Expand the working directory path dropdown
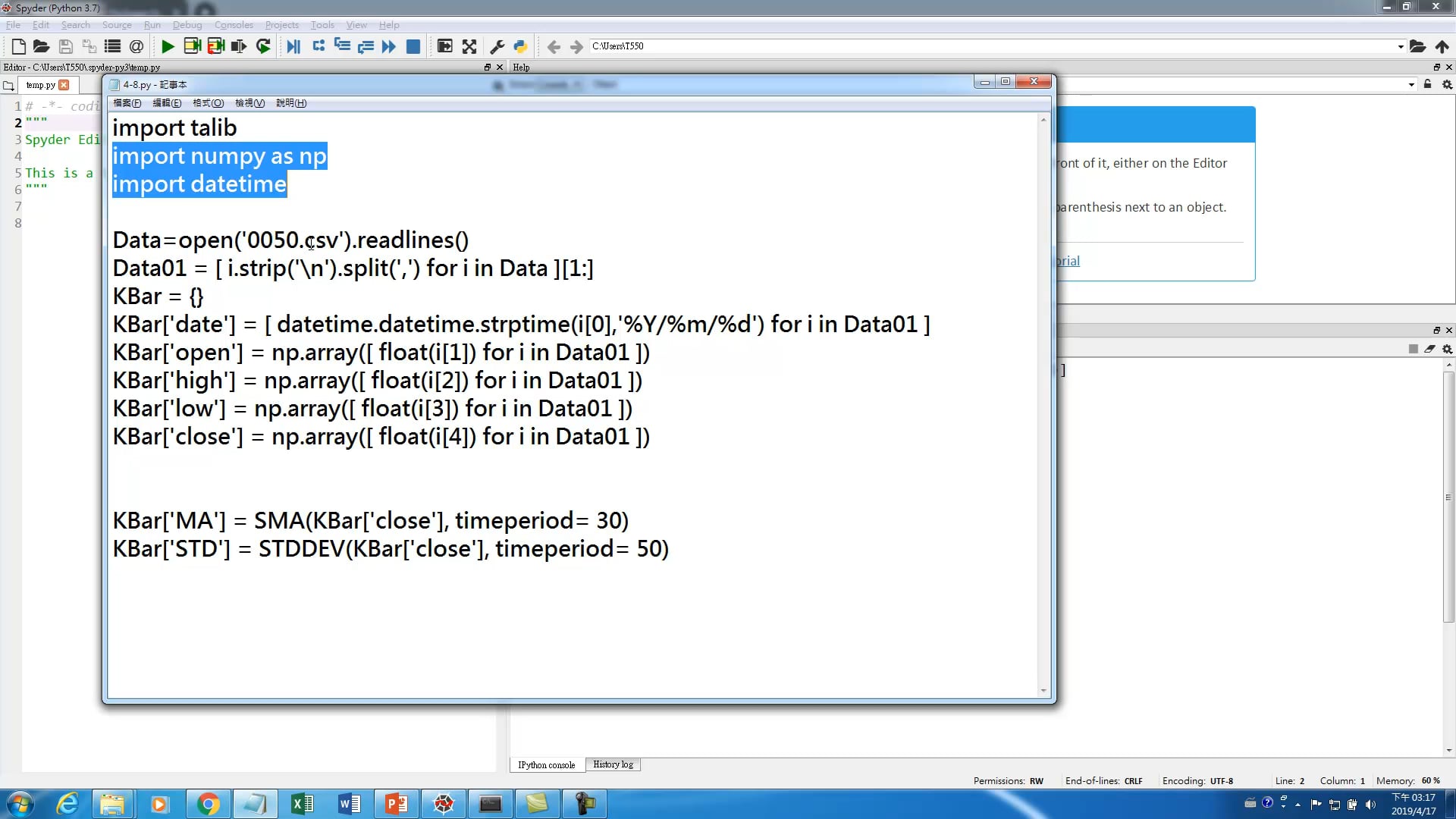The width and height of the screenshot is (1456, 819). click(x=1400, y=46)
